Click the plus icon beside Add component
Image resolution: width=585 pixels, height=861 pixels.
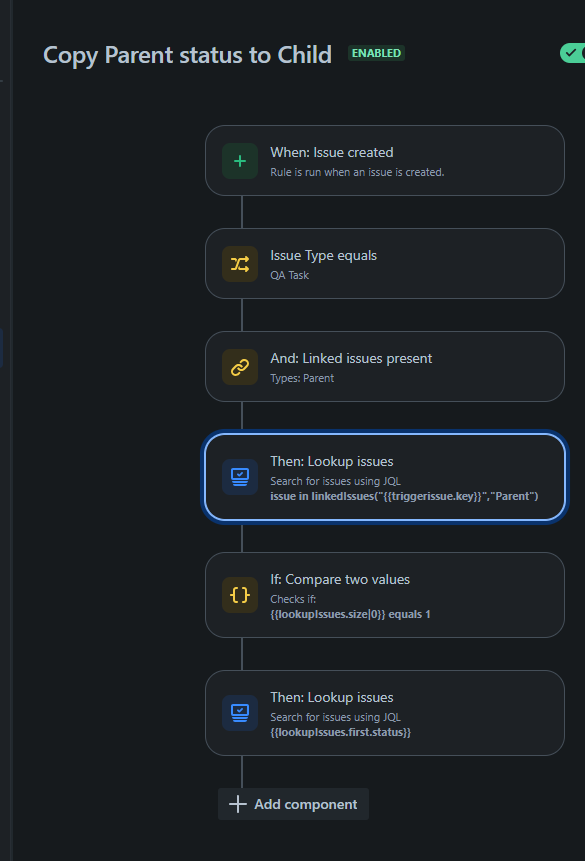pyautogui.click(x=237, y=804)
